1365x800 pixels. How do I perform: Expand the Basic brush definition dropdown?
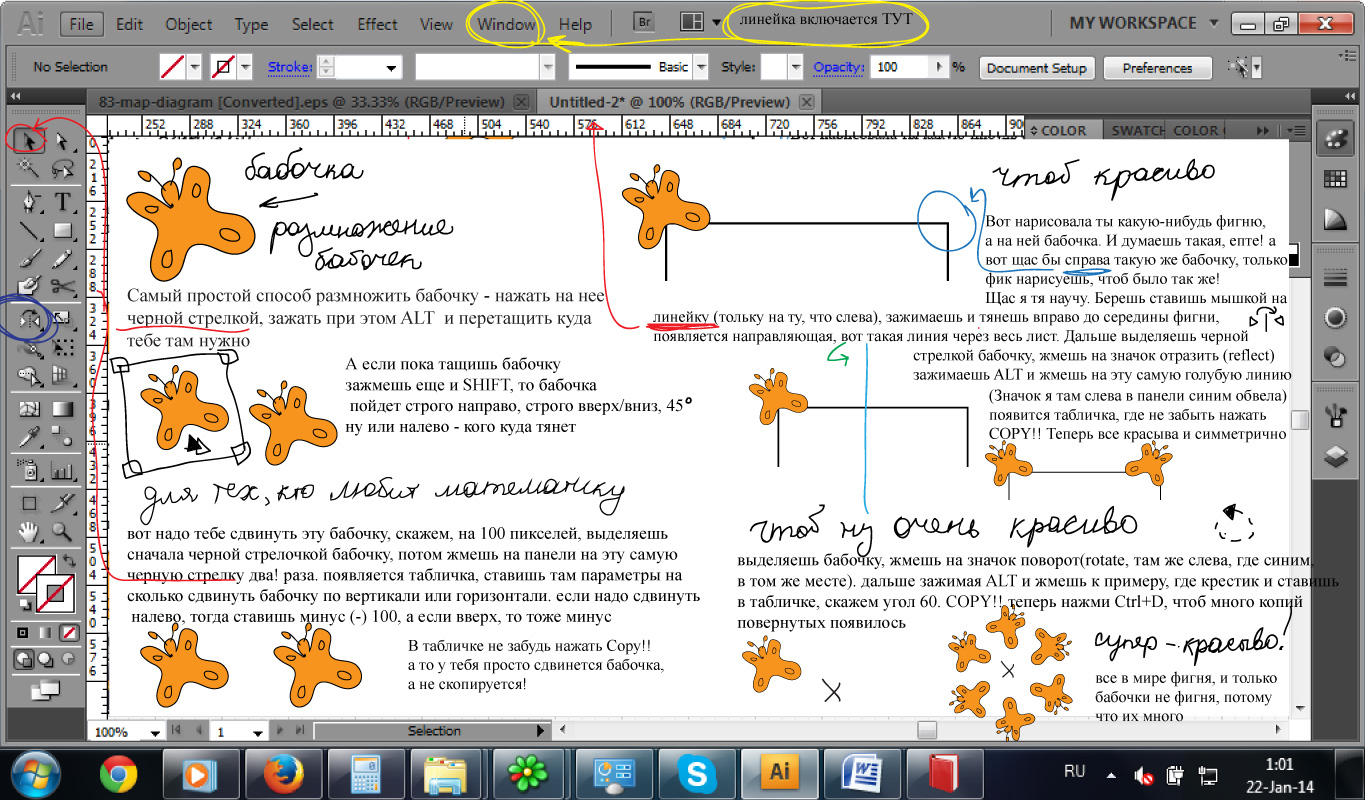point(700,67)
